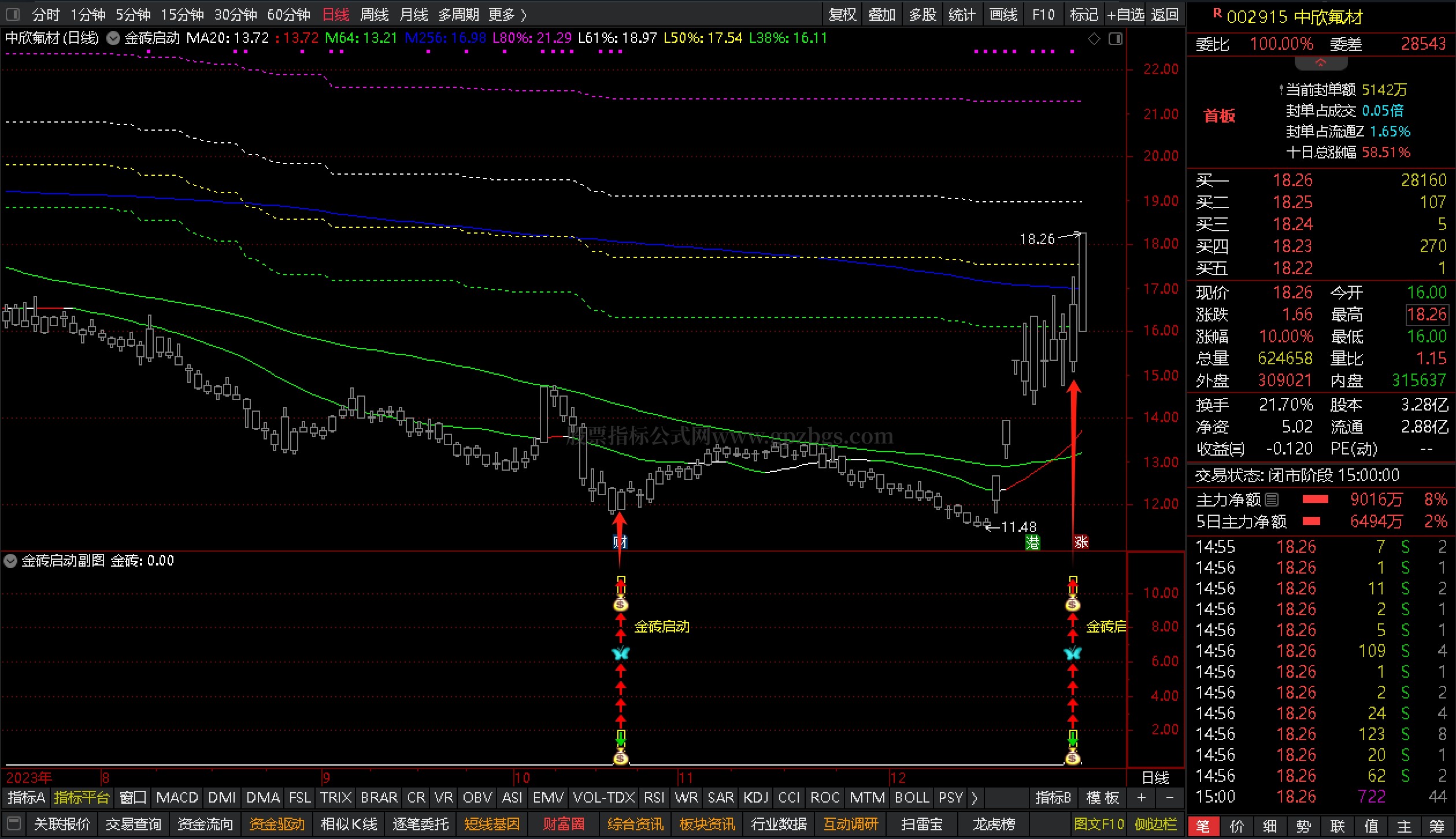This screenshot has width=1456, height=839.
Task: Select the BOLL indicator
Action: [x=912, y=798]
